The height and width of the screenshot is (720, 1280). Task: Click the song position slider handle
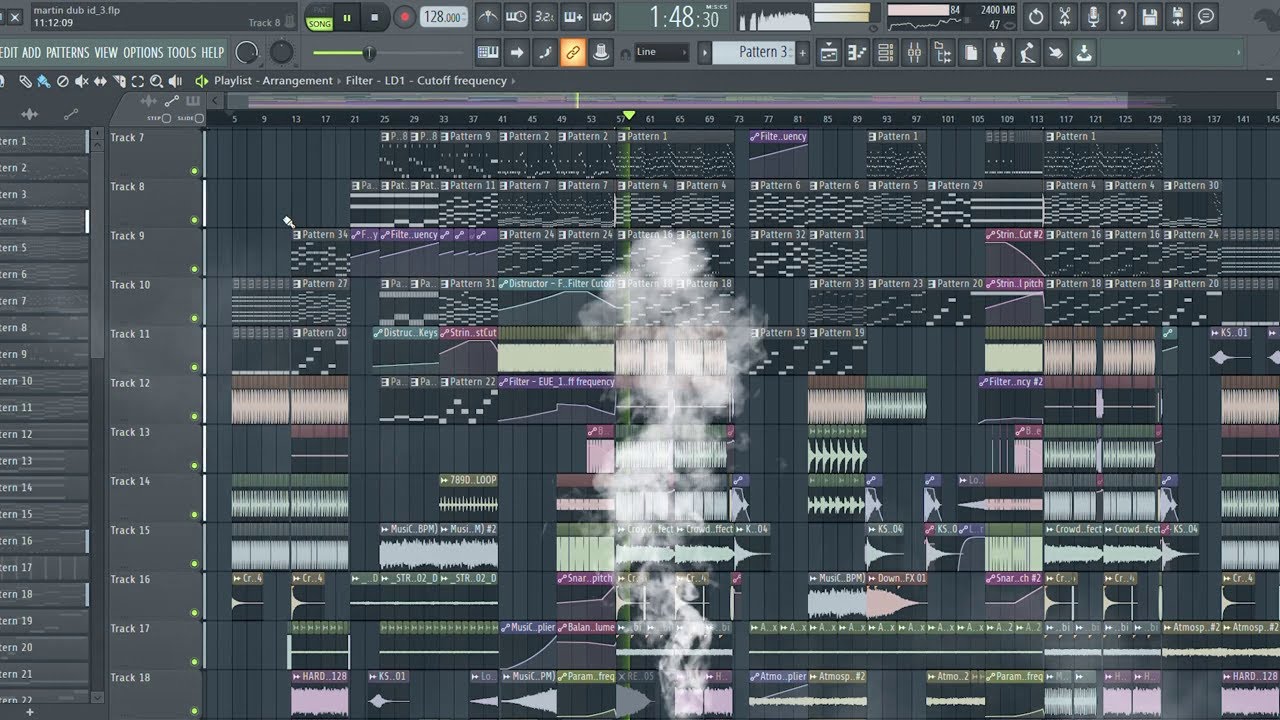click(369, 53)
